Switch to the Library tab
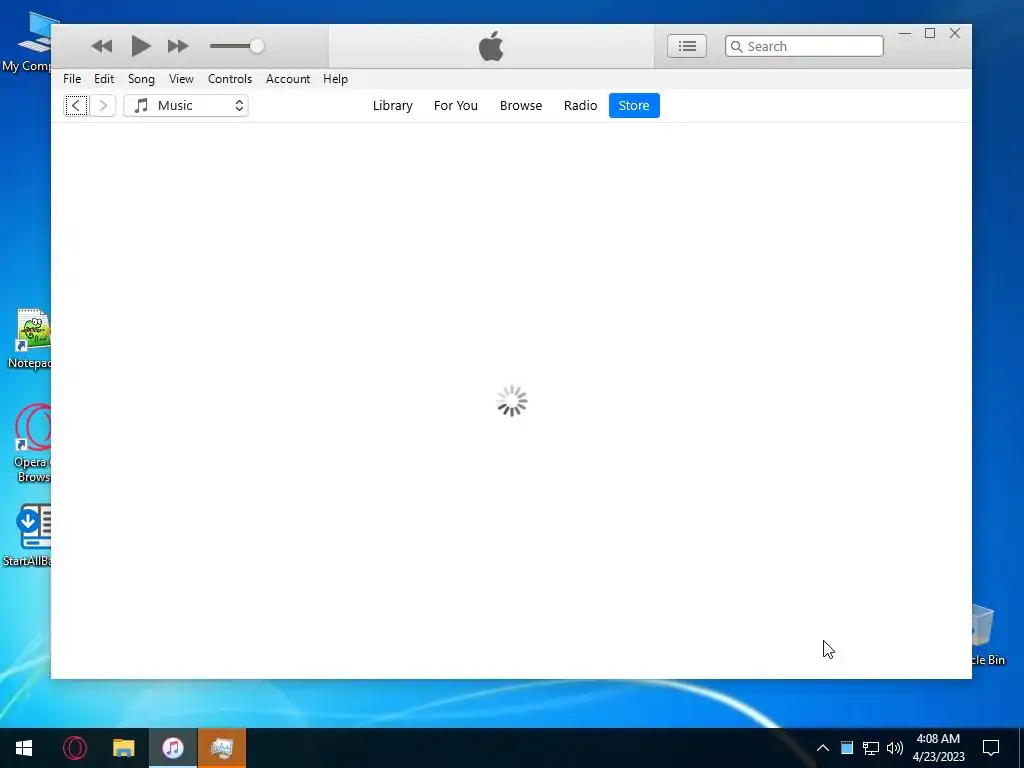Viewport: 1024px width, 768px height. tap(392, 105)
